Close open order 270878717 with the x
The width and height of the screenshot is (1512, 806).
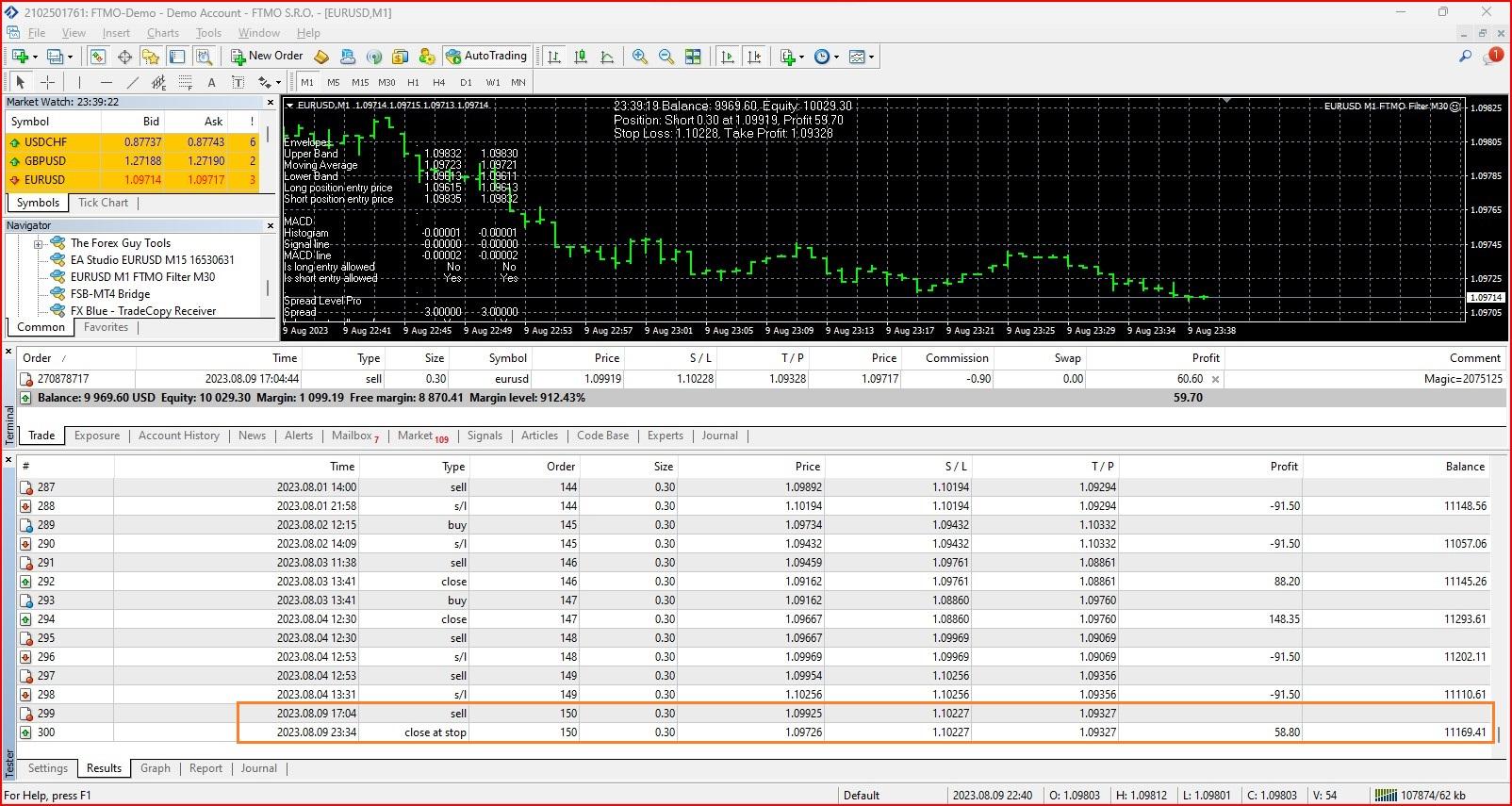[1215, 379]
